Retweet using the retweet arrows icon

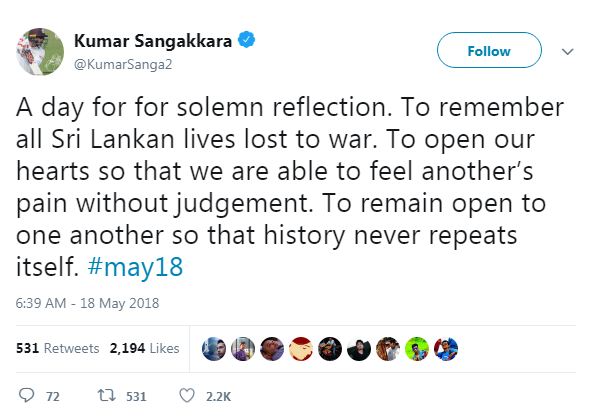pyautogui.click(x=107, y=395)
